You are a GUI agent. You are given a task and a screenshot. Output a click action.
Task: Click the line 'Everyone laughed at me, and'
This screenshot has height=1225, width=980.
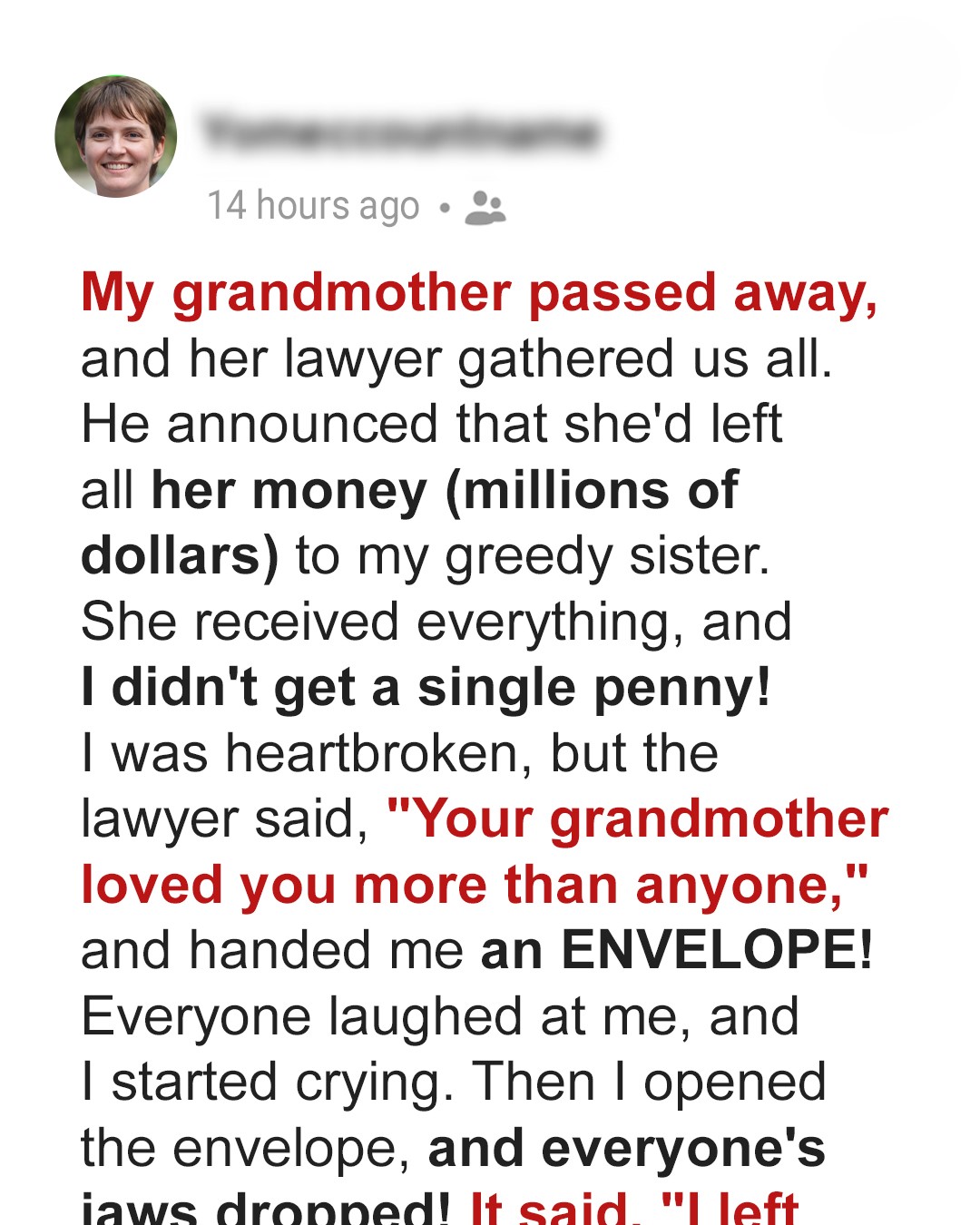pyautogui.click(x=440, y=1017)
